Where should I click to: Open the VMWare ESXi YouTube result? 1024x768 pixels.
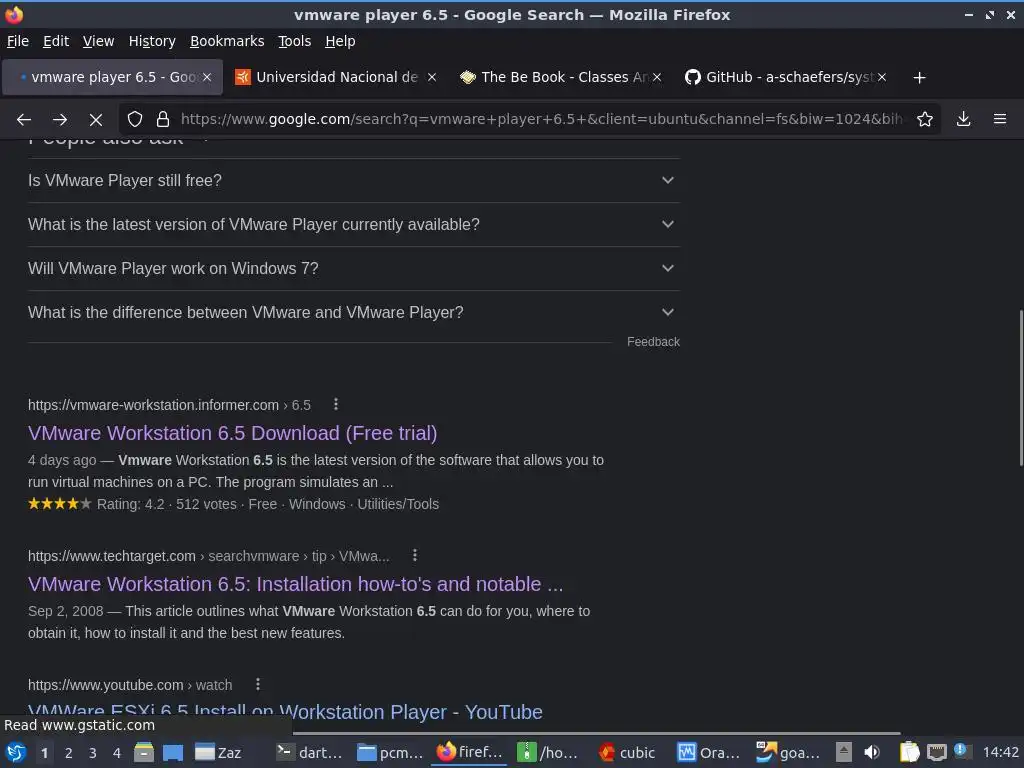coord(285,712)
